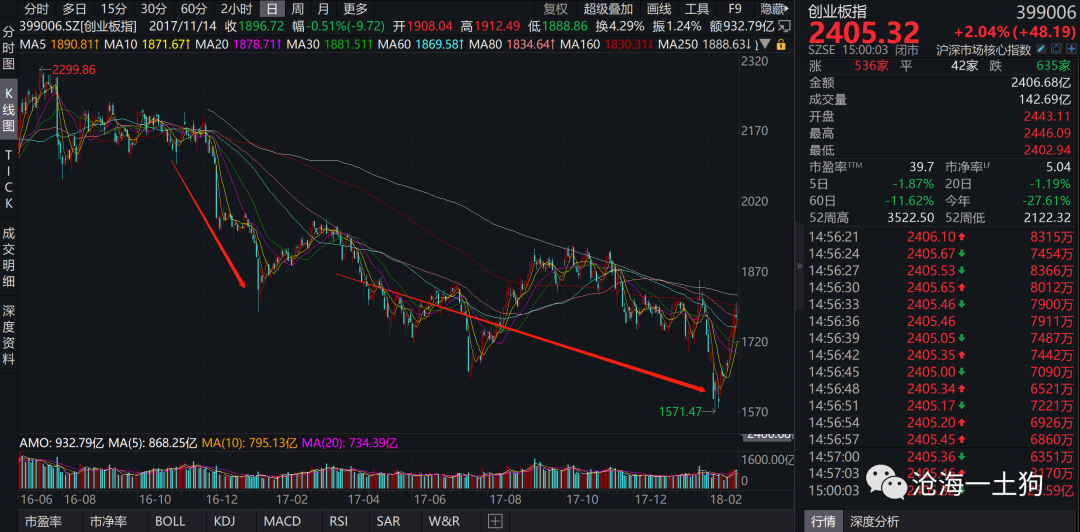The height and width of the screenshot is (532, 1080).
Task: Open the 更多 periods dropdown
Action: click(355, 9)
